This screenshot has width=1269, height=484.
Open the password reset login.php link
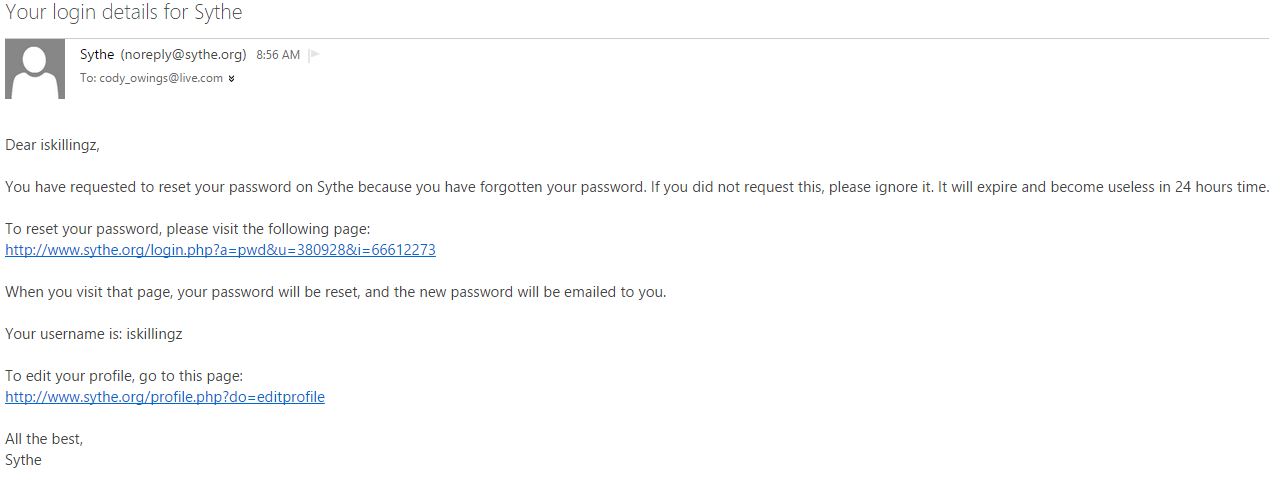[220, 250]
